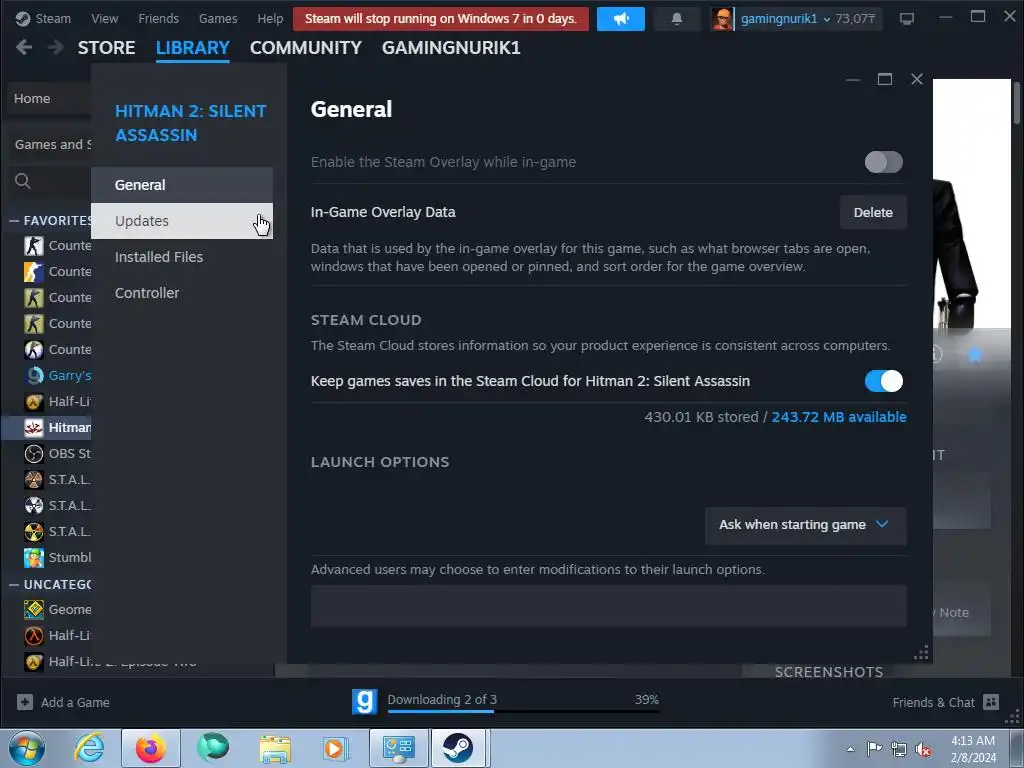1024x768 pixels.
Task: Launch Firefox from taskbar
Action: point(150,748)
